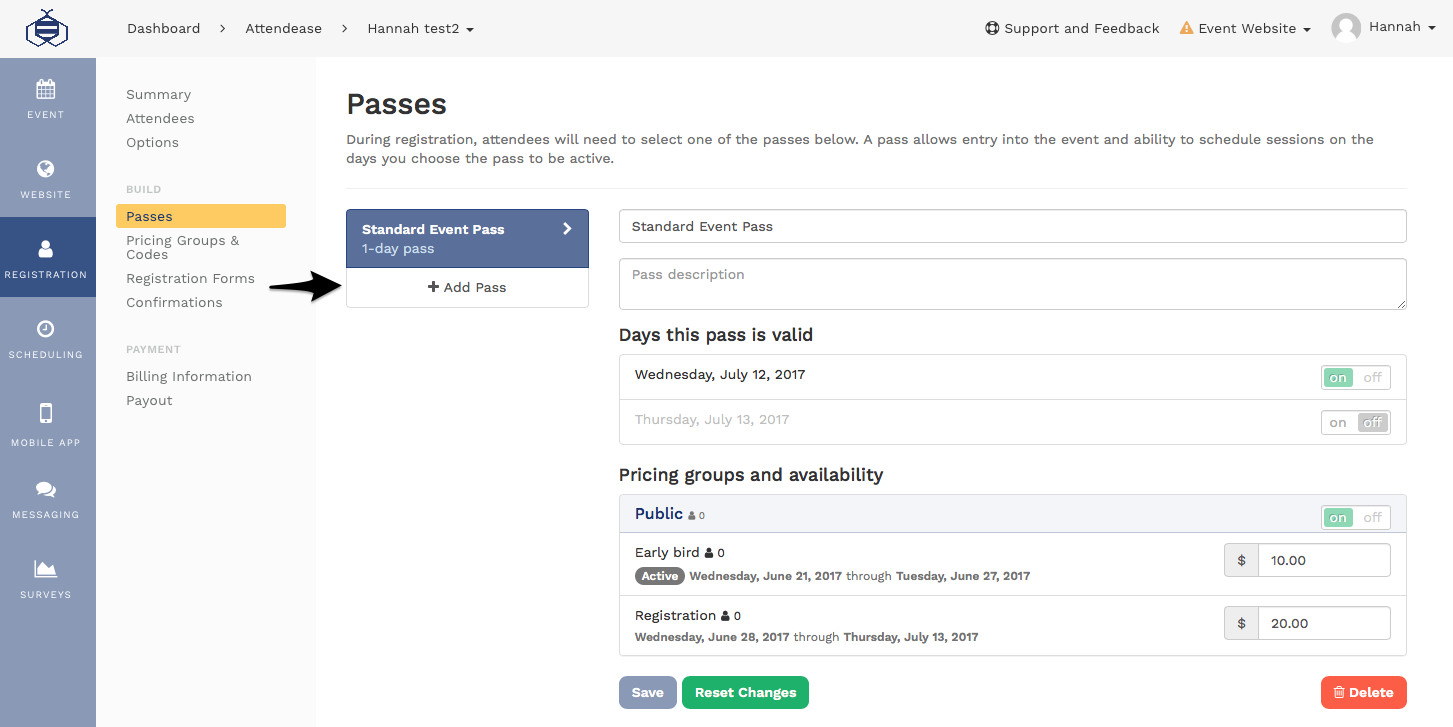Delete the Standard Event Pass

[x=1363, y=692]
